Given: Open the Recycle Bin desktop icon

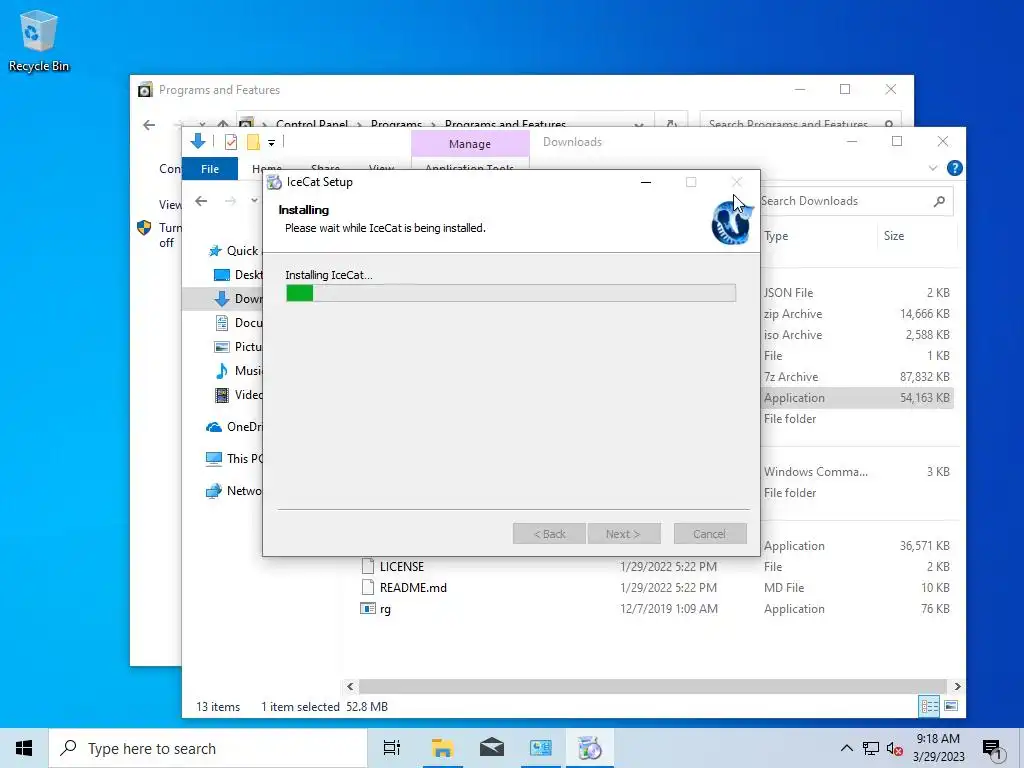Looking at the screenshot, I should pyautogui.click(x=39, y=40).
